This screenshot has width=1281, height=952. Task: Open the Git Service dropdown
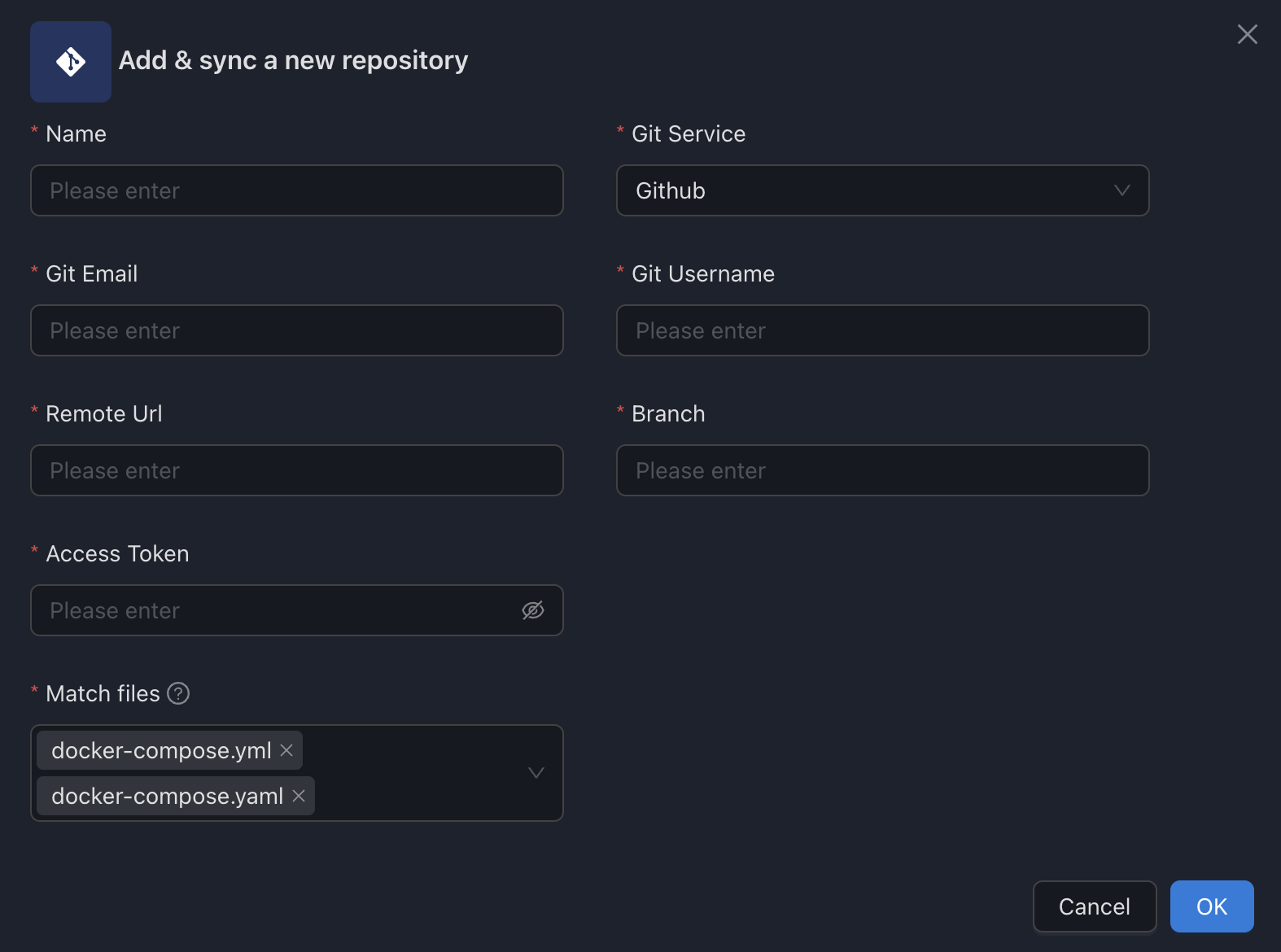tap(863, 190)
